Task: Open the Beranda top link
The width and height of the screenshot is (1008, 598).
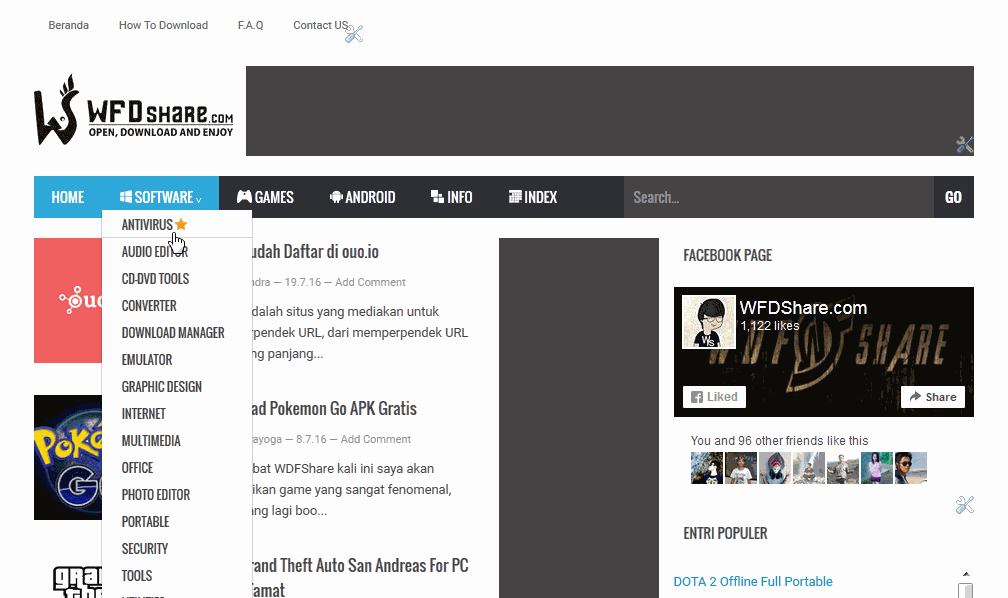Action: coord(68,25)
